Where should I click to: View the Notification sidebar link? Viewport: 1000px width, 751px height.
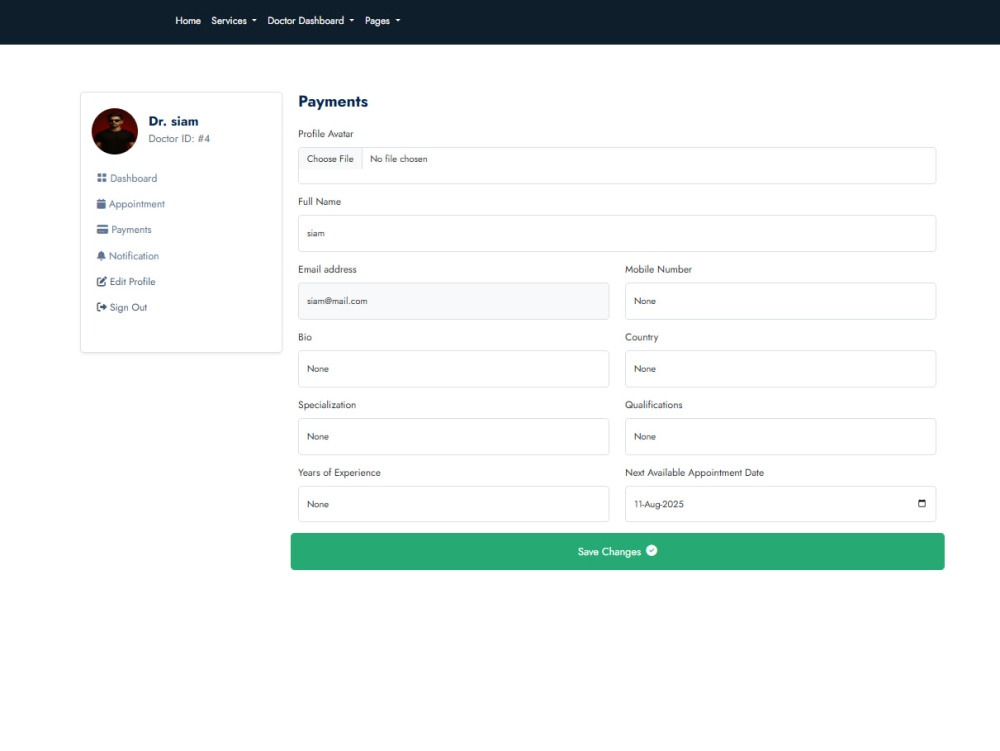point(128,256)
